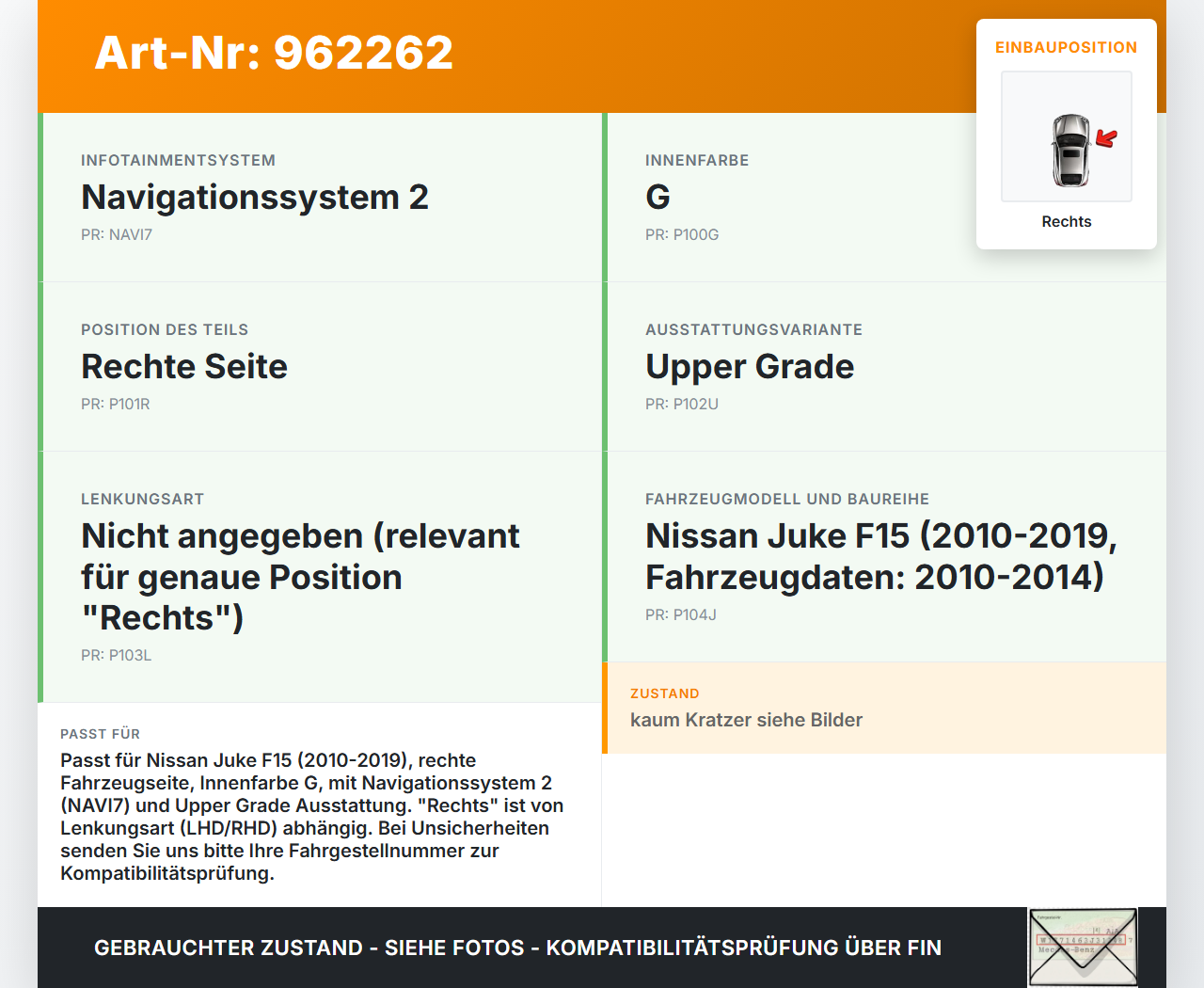
Task: Click the Art-Nr: 962262 heading
Action: (x=273, y=54)
